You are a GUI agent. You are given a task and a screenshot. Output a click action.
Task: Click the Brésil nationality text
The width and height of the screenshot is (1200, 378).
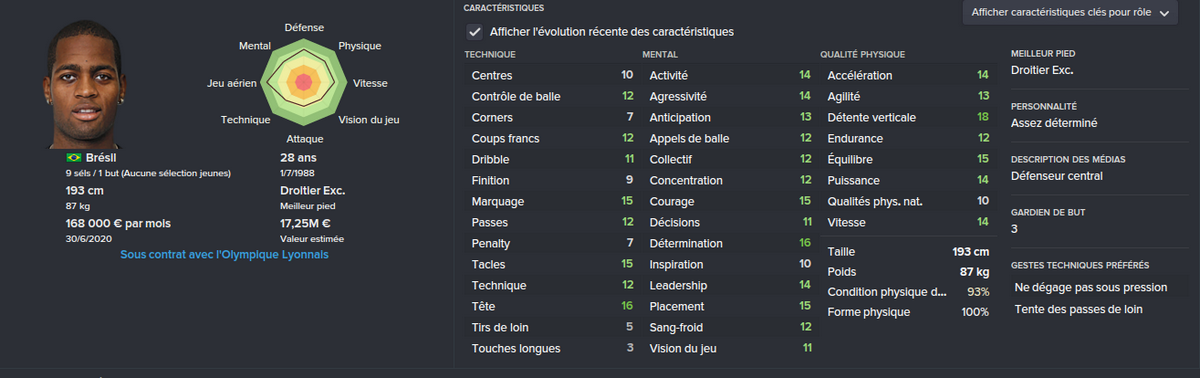tap(102, 158)
